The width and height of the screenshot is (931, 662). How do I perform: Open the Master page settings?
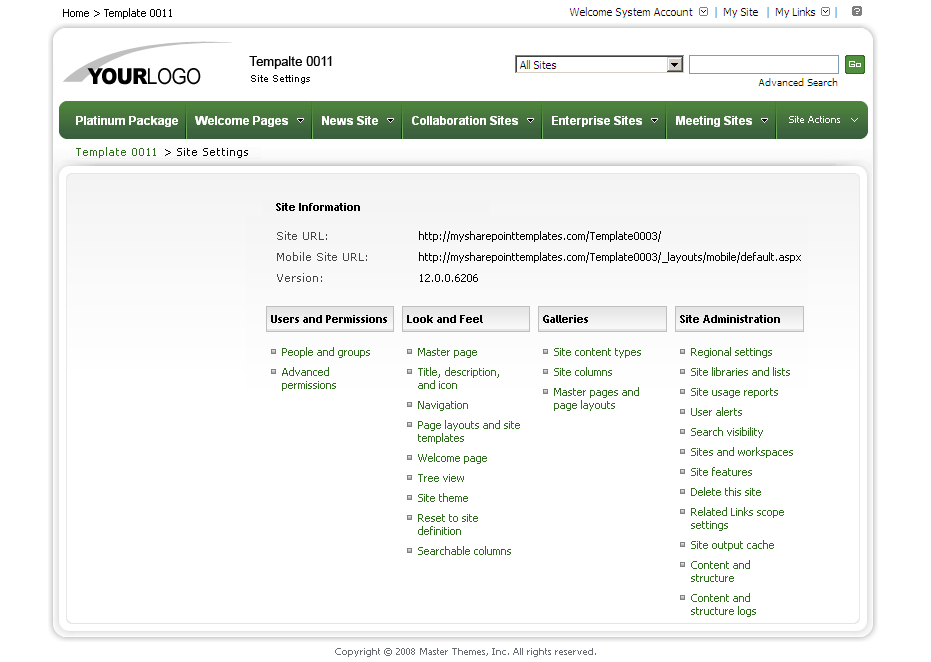445,352
